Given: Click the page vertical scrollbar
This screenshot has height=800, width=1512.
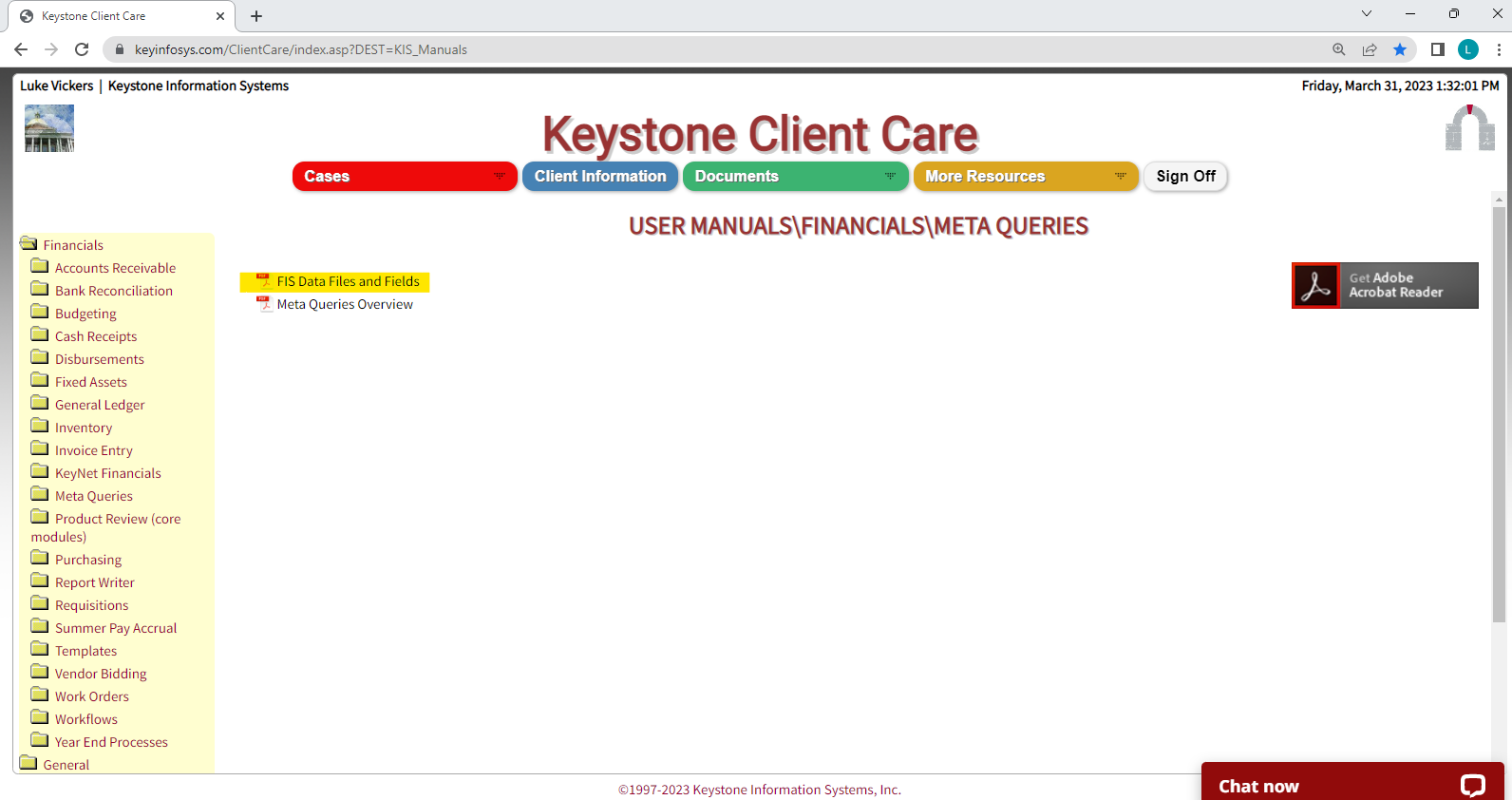Looking at the screenshot, I should tap(1499, 413).
